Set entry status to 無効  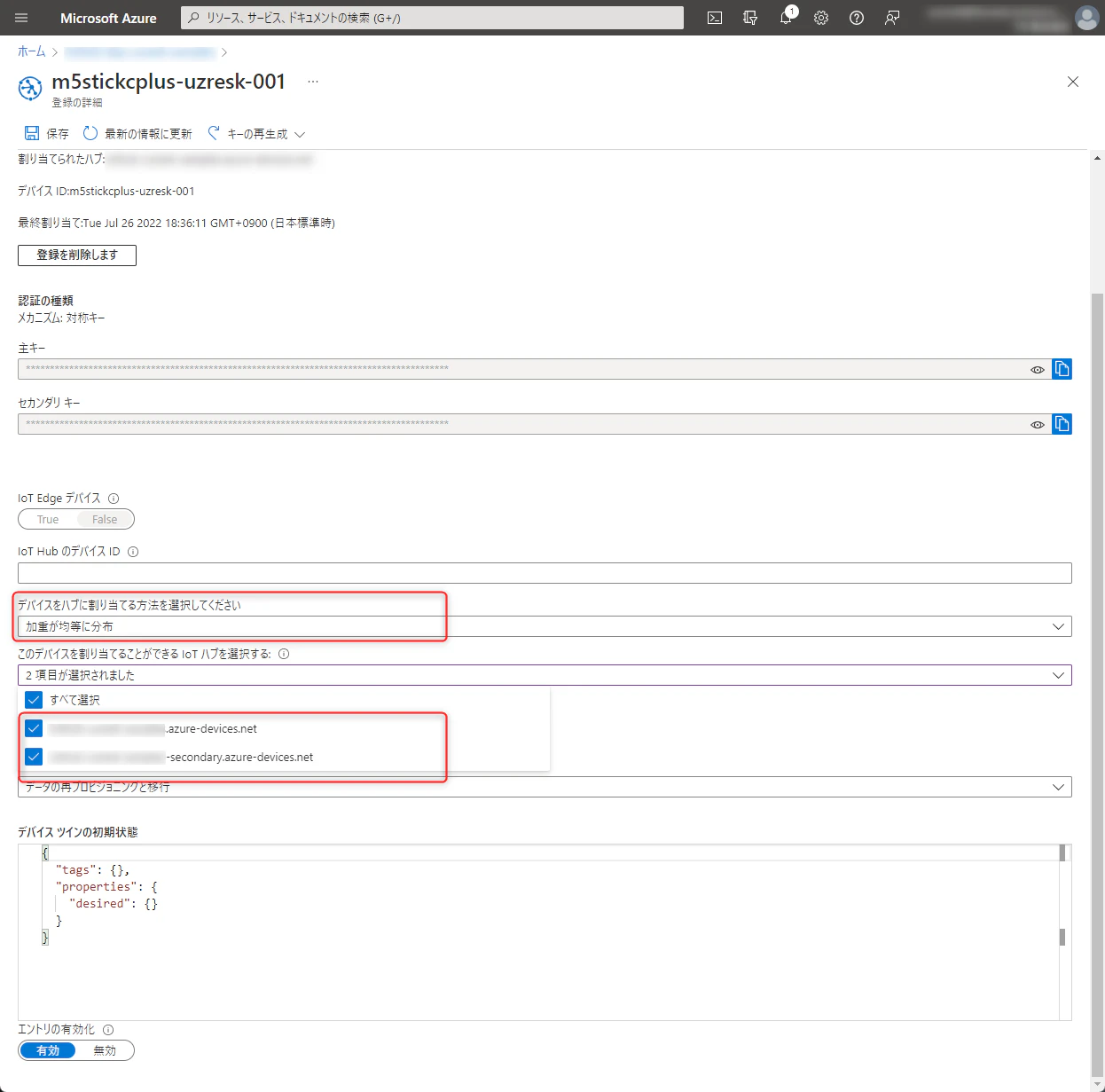tap(105, 1050)
